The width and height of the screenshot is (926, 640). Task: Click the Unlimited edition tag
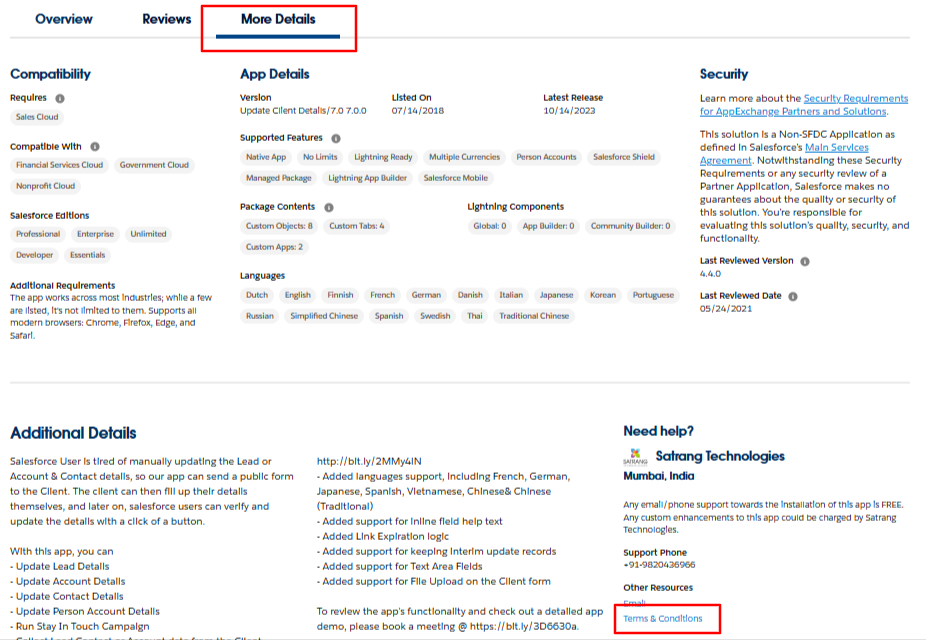148,234
